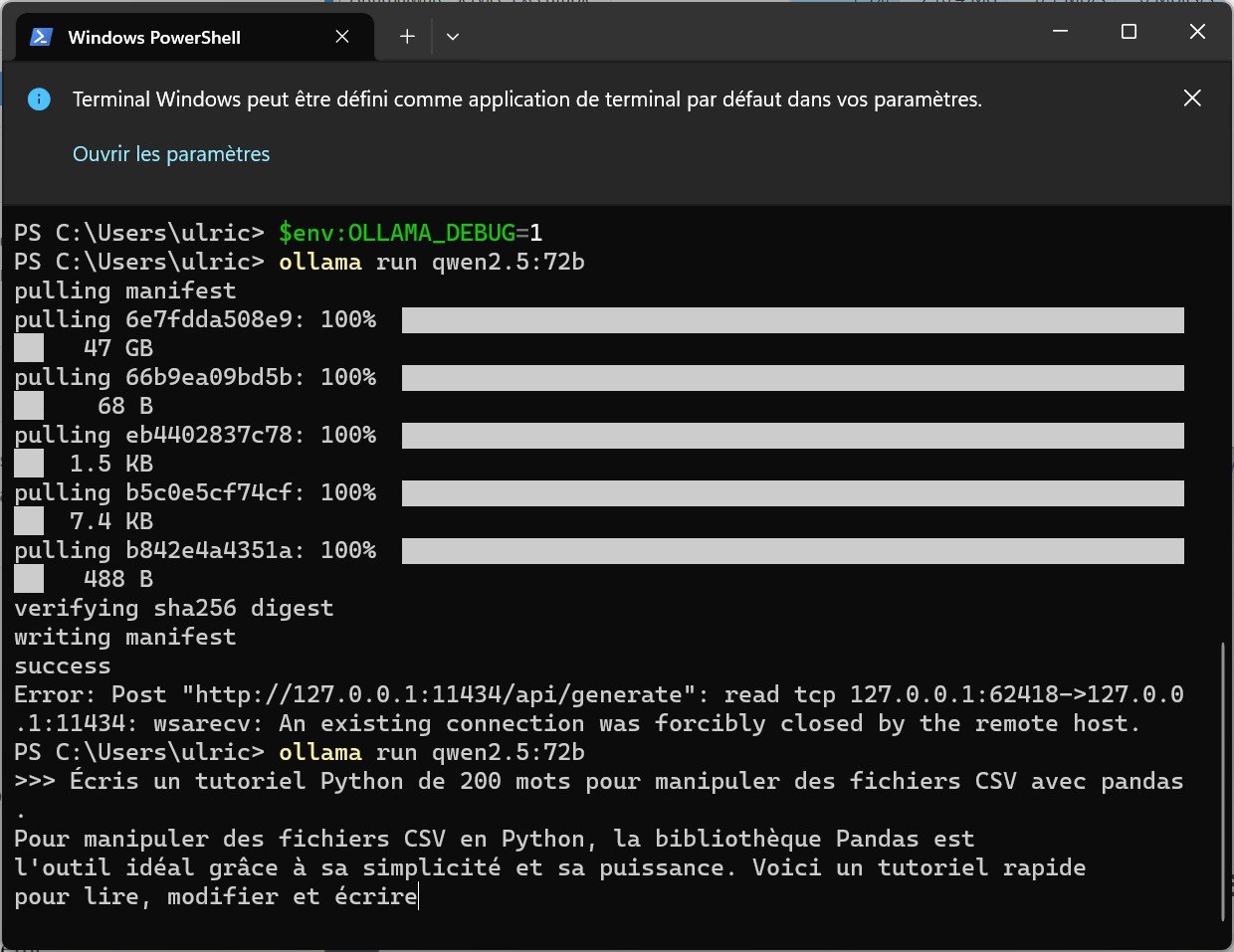
Task: Dismiss the default terminal notification
Action: [x=1192, y=97]
